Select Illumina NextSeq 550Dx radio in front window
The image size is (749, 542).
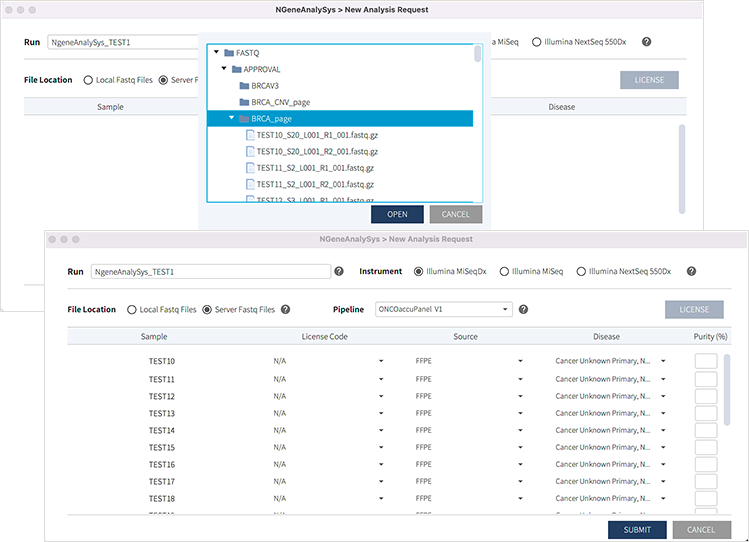(x=581, y=271)
